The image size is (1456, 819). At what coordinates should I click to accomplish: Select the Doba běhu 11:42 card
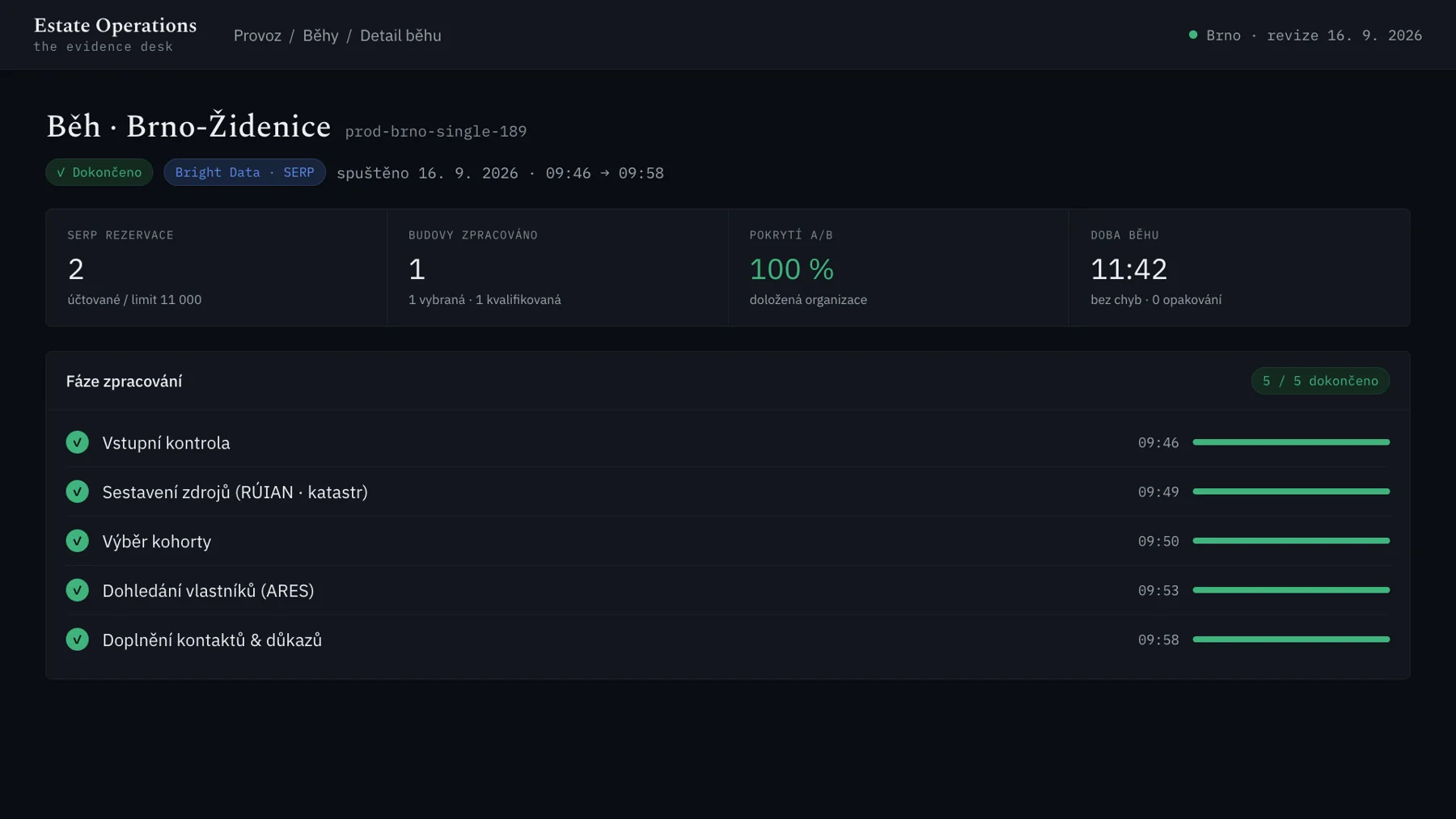pos(1239,268)
